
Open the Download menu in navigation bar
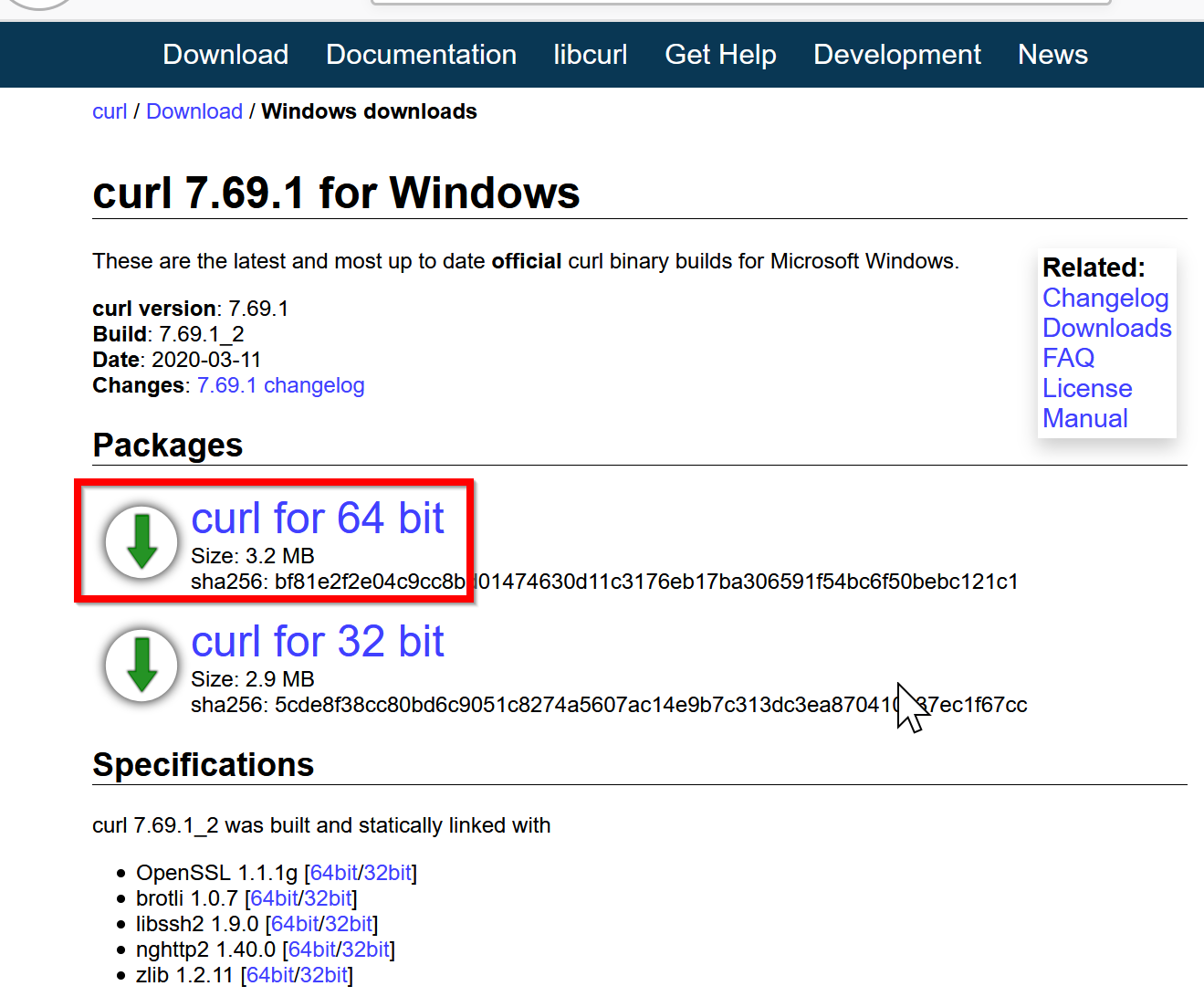click(225, 55)
